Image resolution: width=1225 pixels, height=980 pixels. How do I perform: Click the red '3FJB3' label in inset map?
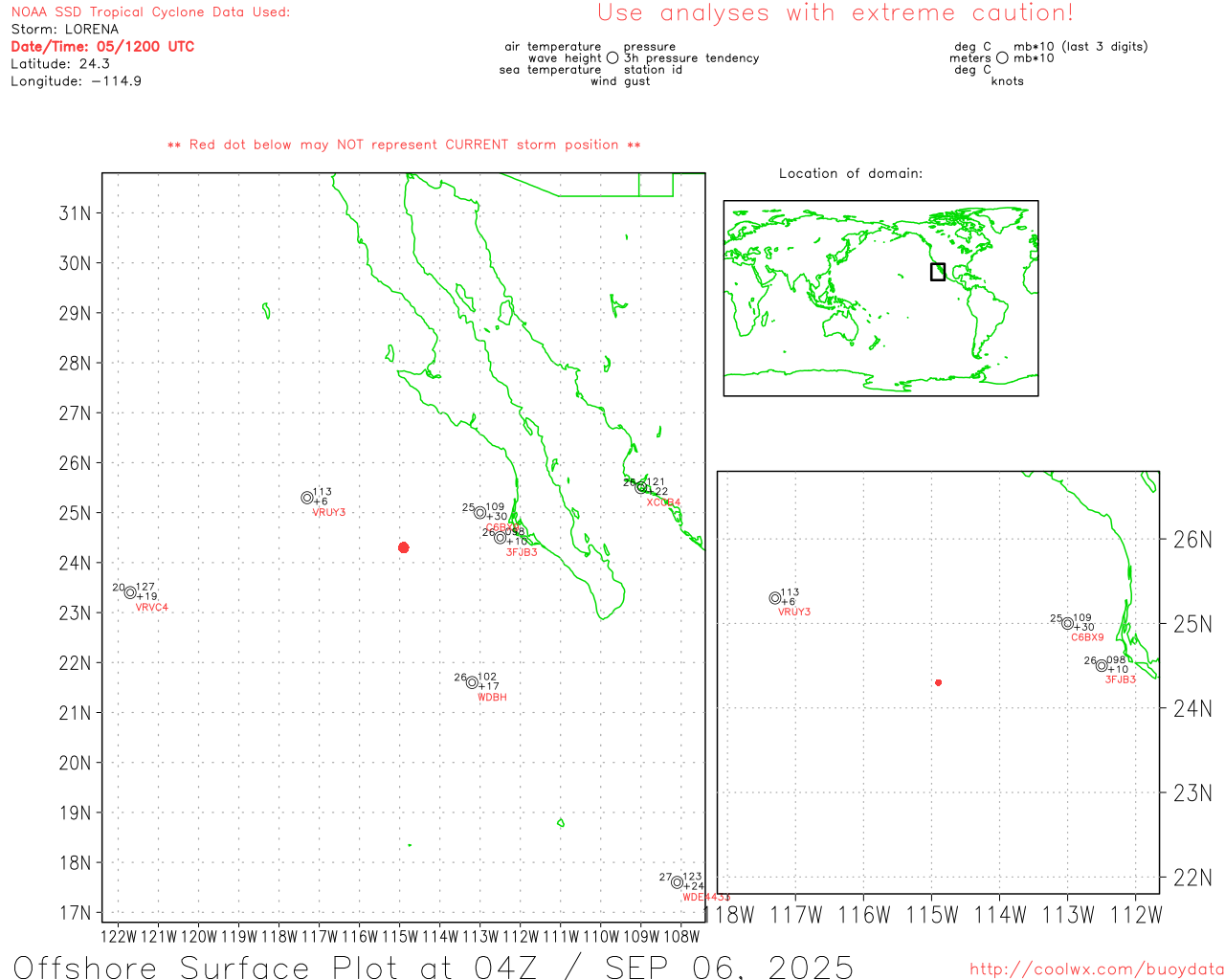[1121, 679]
